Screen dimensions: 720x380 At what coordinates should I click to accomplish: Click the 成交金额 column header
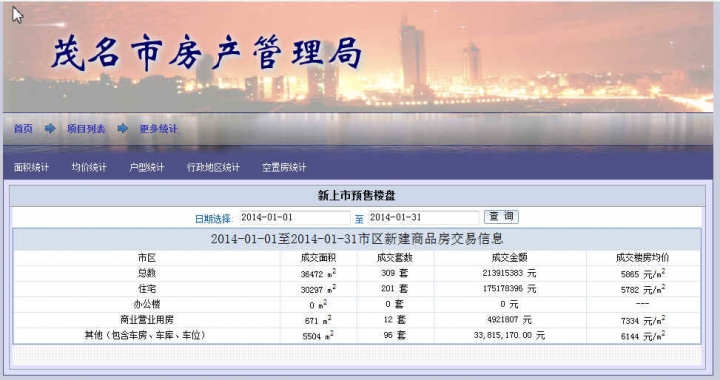coord(509,257)
